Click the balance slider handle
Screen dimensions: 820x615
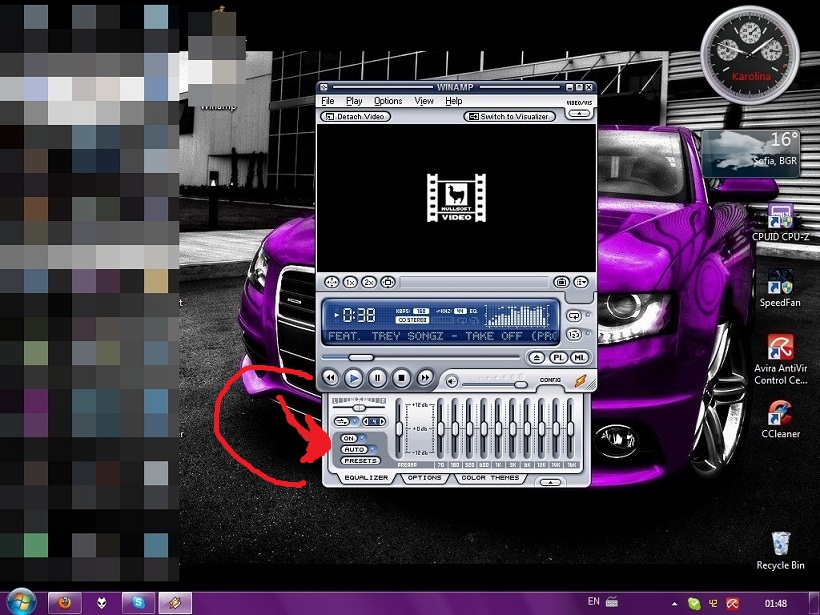pyautogui.click(x=359, y=407)
